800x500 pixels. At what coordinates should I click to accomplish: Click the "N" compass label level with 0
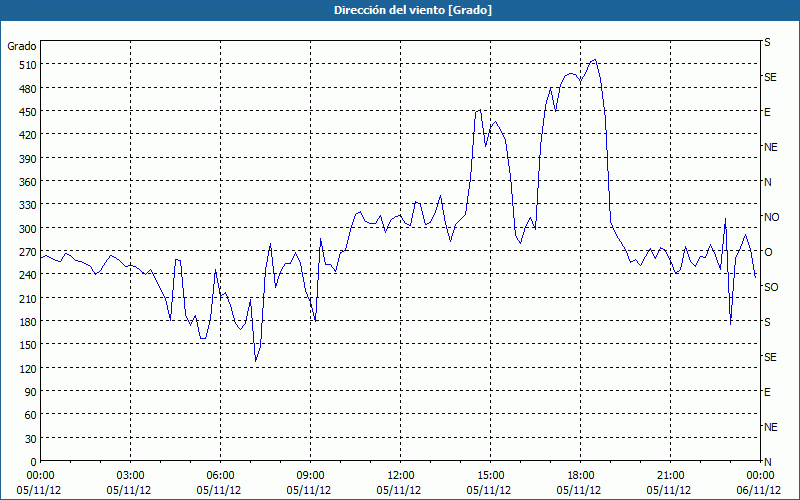[x=767, y=462]
